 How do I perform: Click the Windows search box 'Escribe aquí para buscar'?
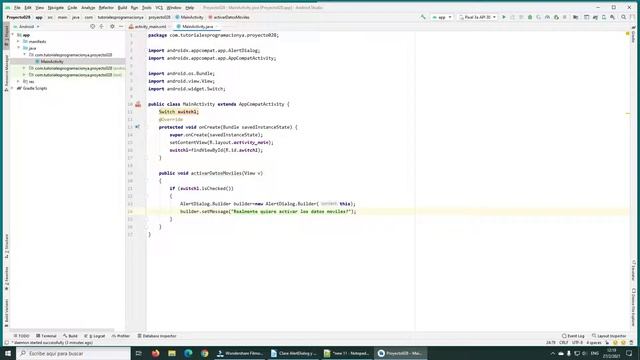click(x=73, y=353)
